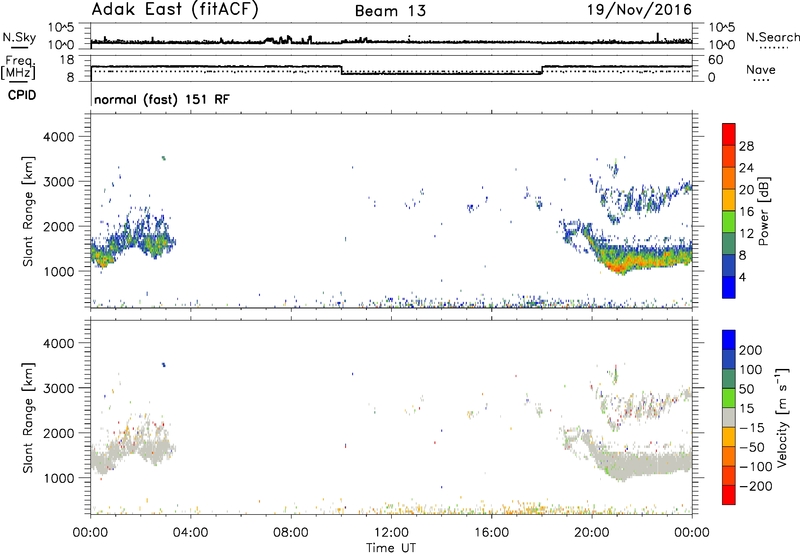The image size is (800, 554).
Task: Click the 'Nave' legend label
Action: (761, 69)
